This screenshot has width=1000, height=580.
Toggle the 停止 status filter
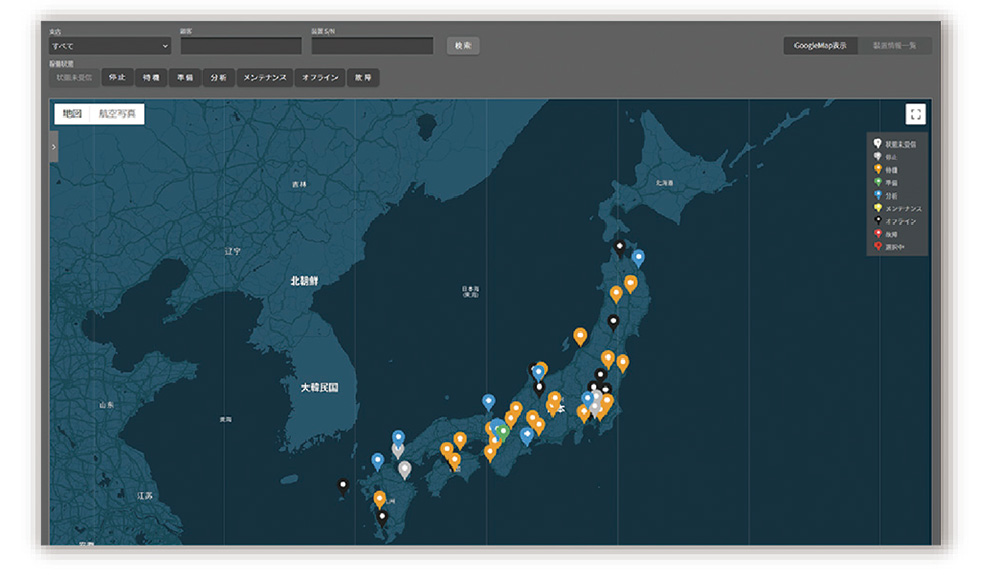pyautogui.click(x=117, y=78)
